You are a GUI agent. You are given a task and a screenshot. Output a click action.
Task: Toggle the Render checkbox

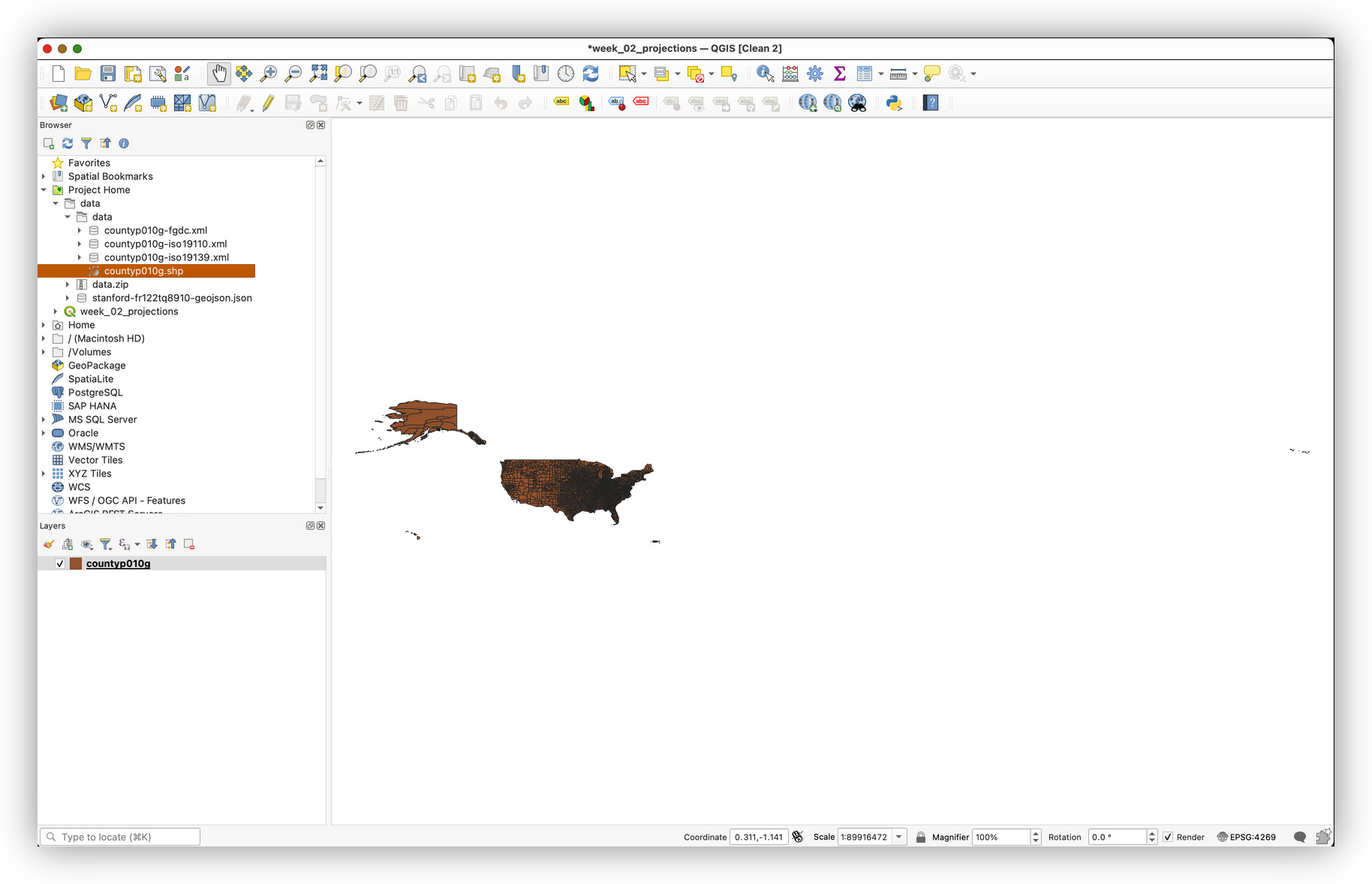coord(1168,837)
